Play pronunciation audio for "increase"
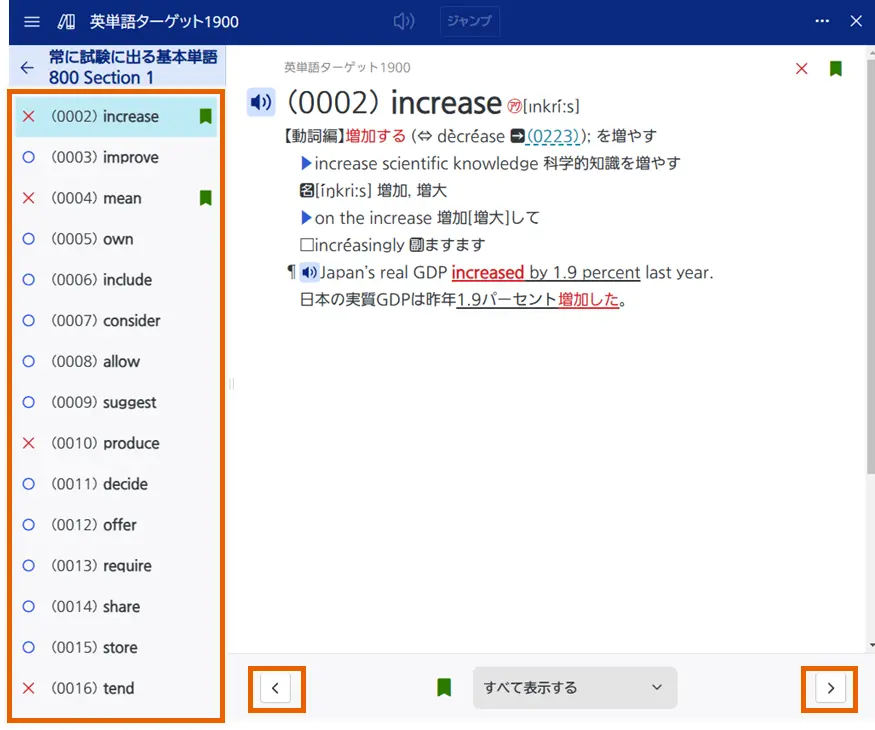Screen dimensions: 875x730 260,102
